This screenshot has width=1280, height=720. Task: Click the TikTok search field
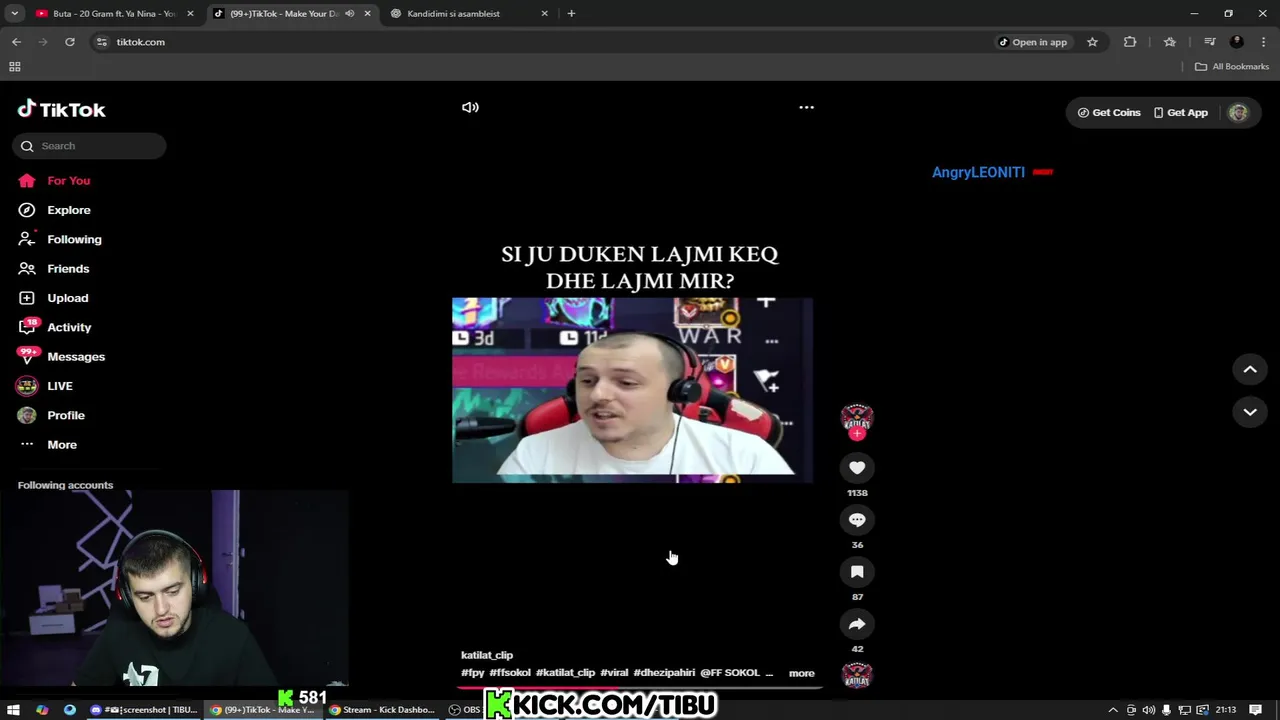[89, 146]
